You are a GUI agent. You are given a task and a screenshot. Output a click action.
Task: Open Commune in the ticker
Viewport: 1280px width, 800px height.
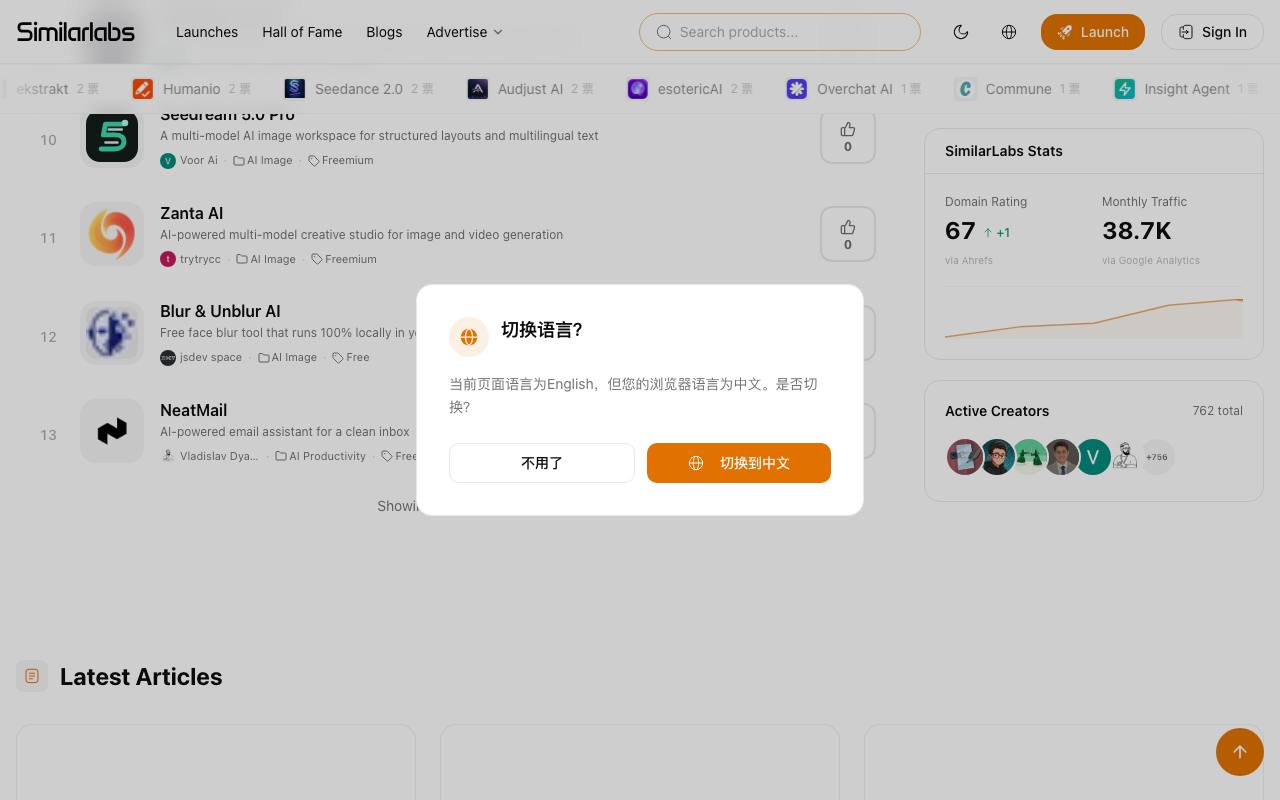click(x=1018, y=89)
